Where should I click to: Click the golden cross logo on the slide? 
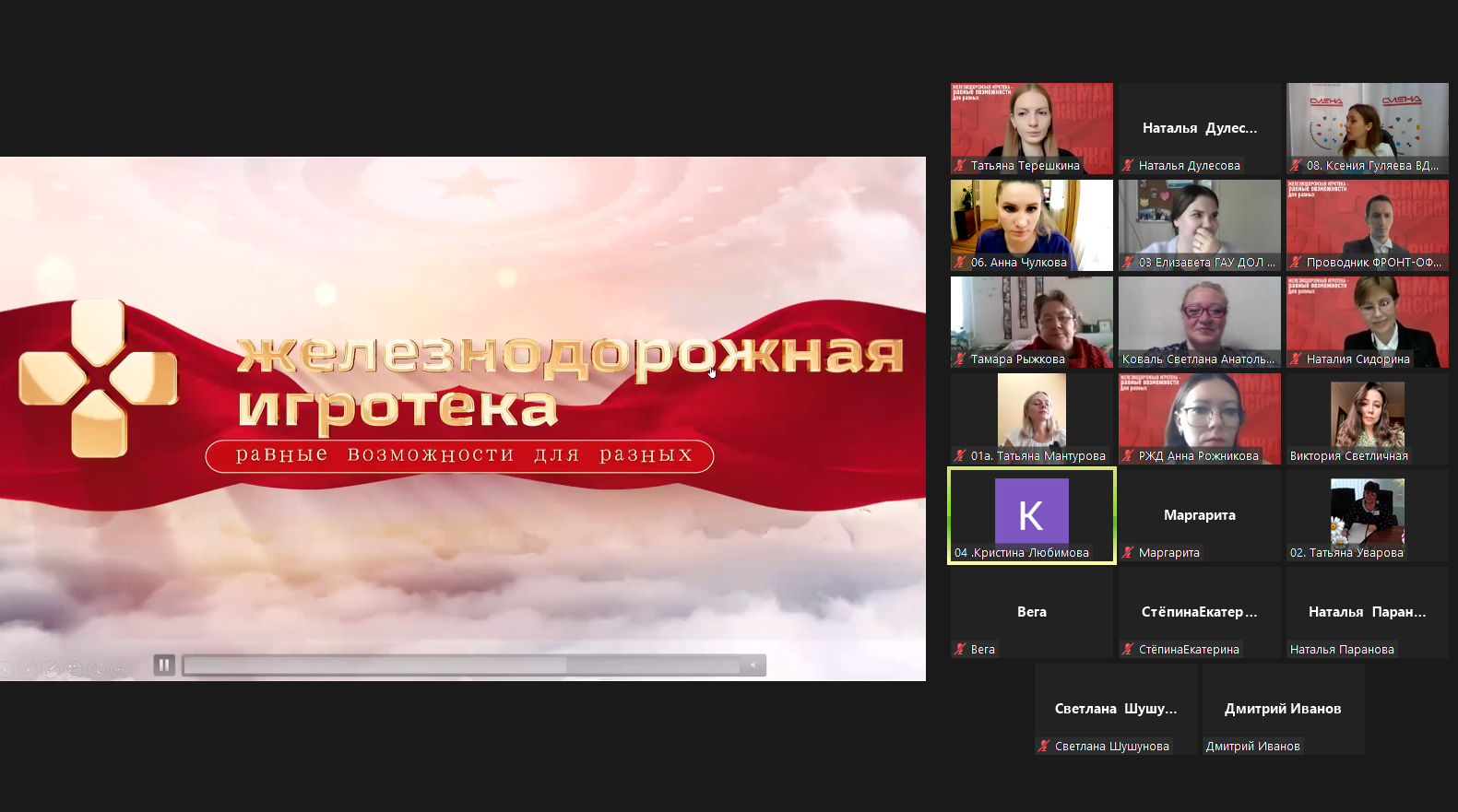pos(98,379)
